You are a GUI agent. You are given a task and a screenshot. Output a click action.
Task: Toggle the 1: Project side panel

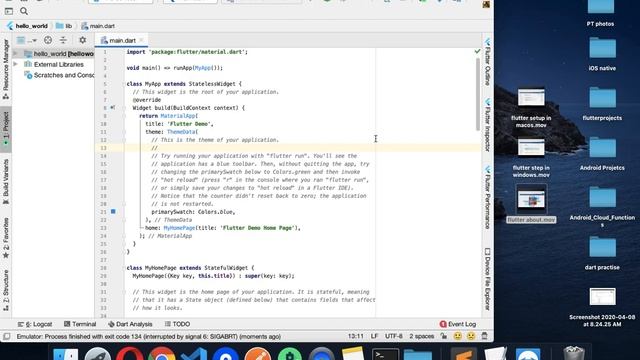(6, 130)
